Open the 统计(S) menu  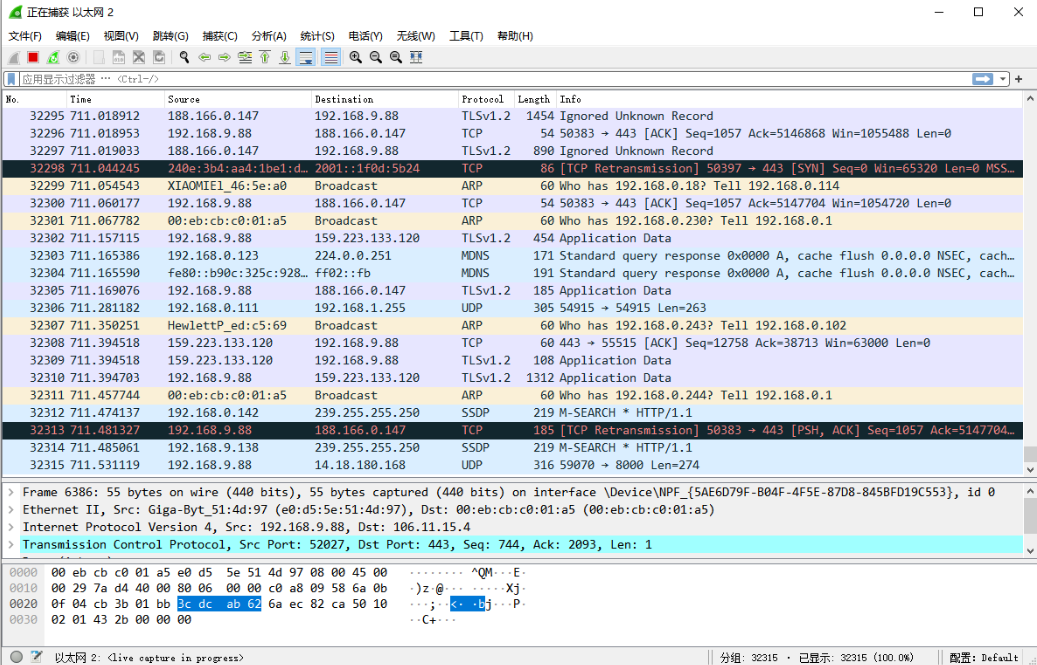pyautogui.click(x=317, y=36)
